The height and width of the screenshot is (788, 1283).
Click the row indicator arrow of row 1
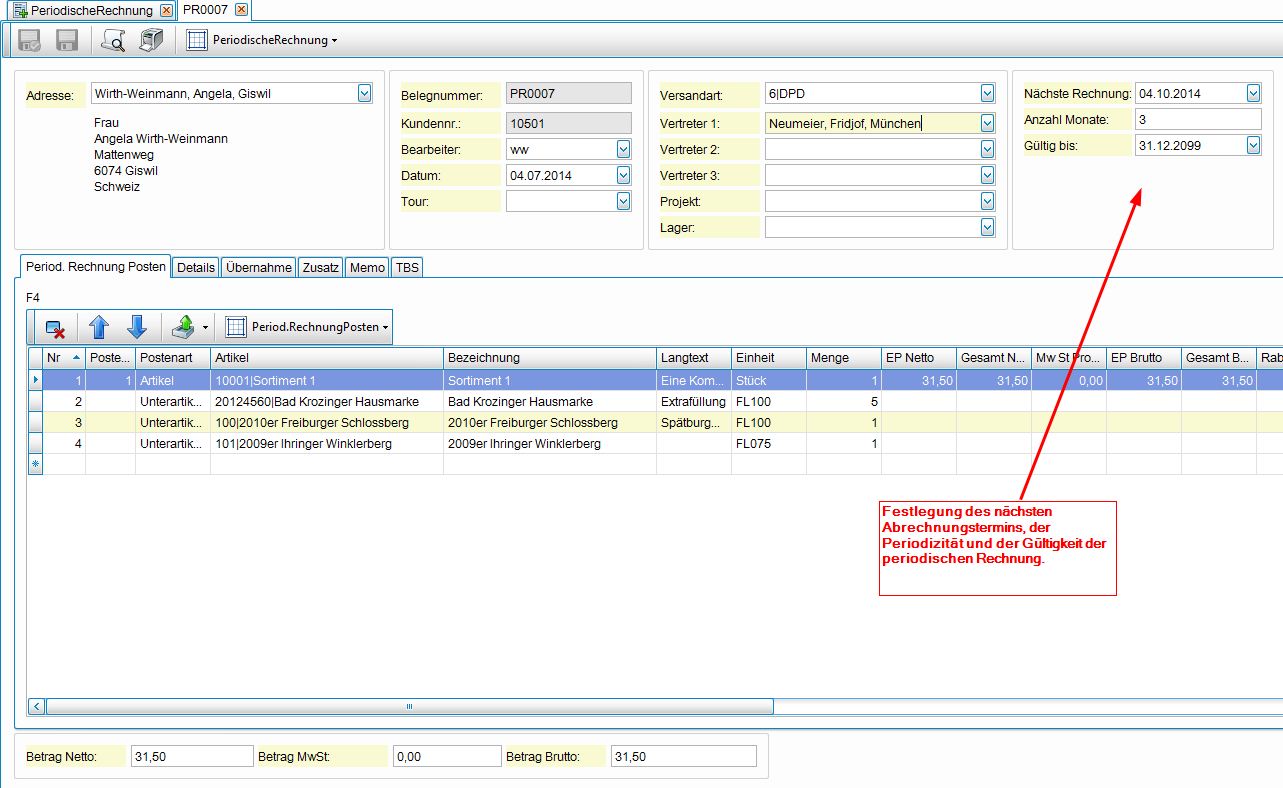35,380
